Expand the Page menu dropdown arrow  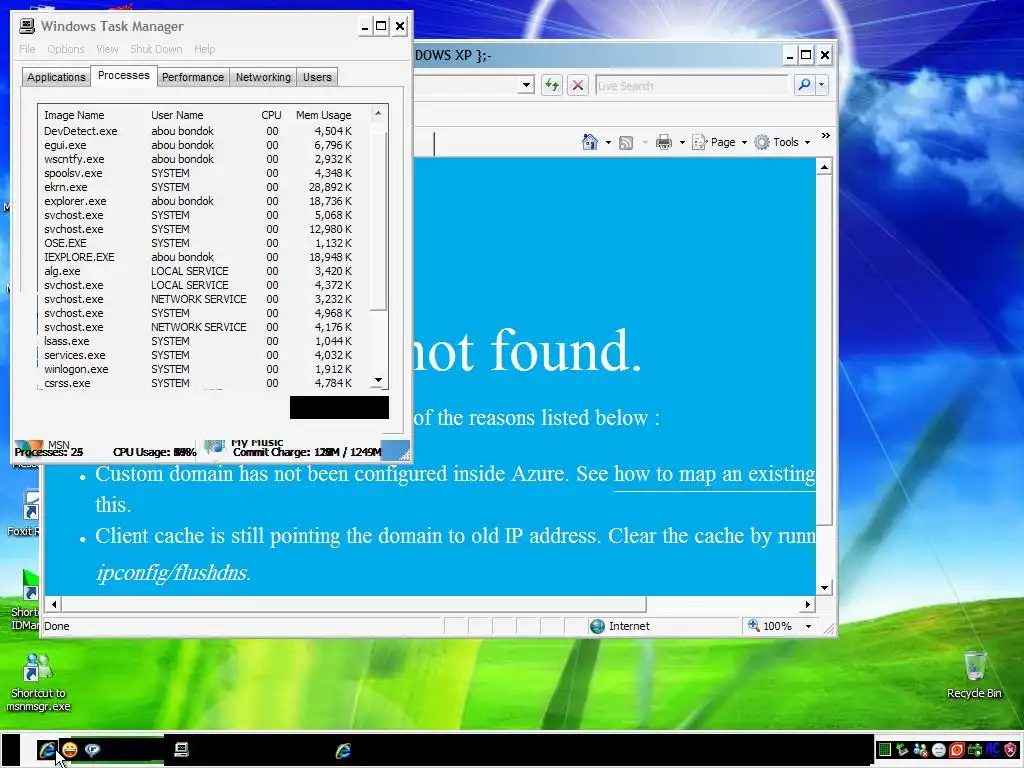[x=744, y=142]
